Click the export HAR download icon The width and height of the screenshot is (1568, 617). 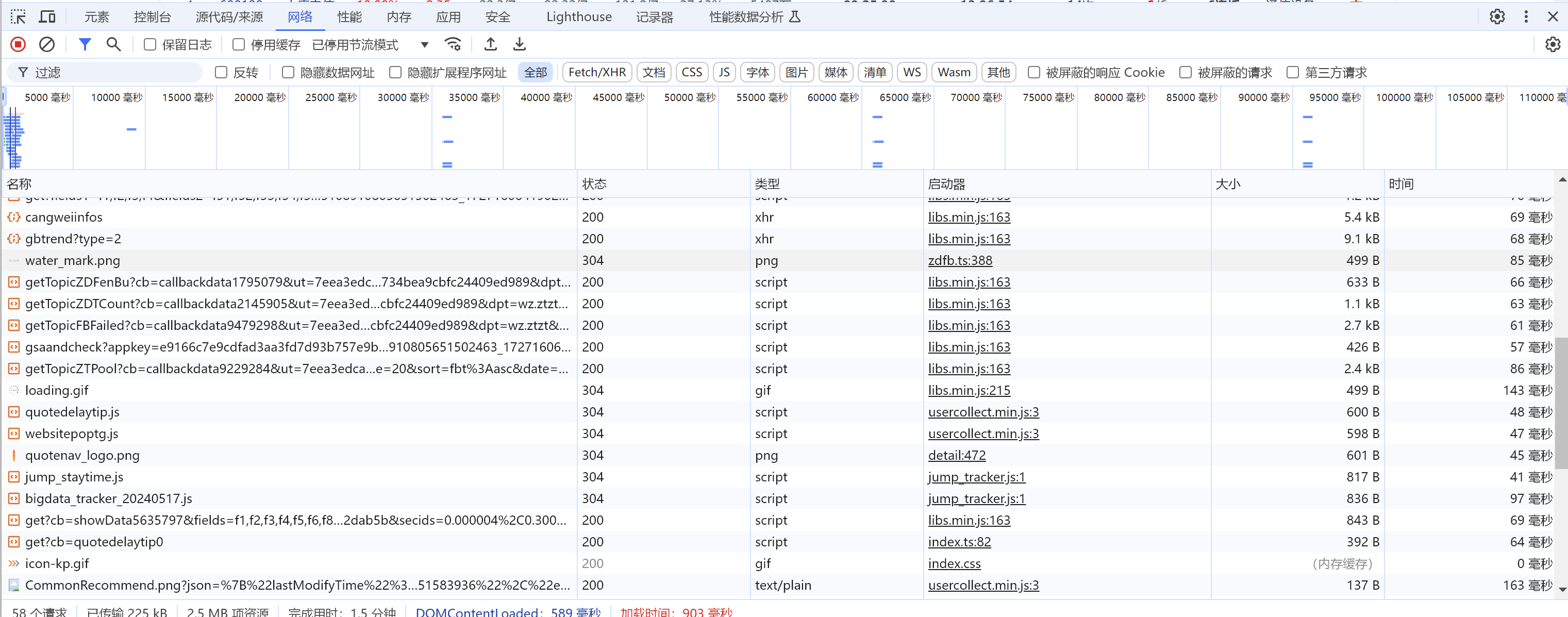519,44
